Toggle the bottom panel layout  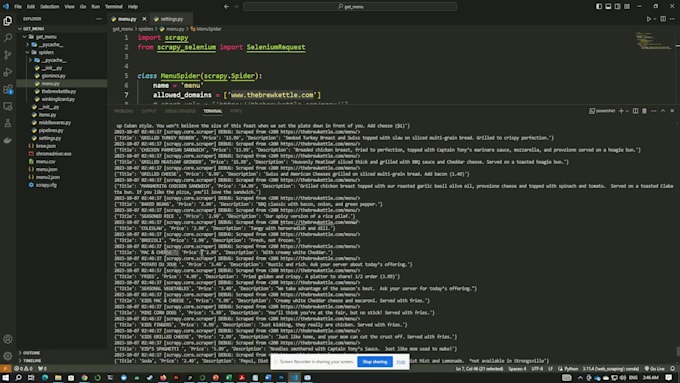[608, 7]
